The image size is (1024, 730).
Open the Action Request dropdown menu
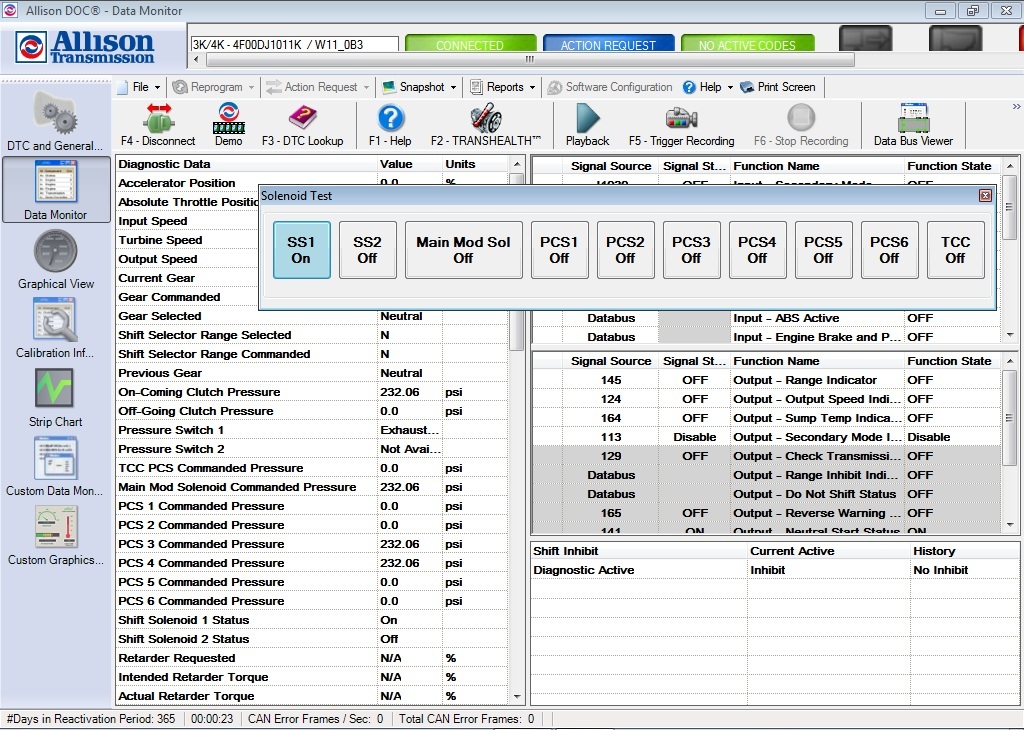click(317, 87)
